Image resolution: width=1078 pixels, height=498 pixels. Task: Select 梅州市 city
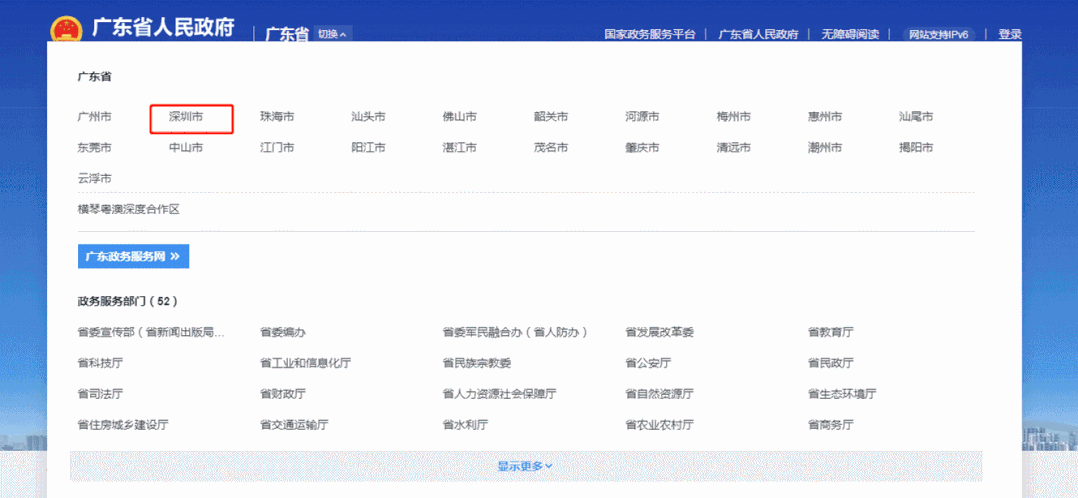(734, 117)
